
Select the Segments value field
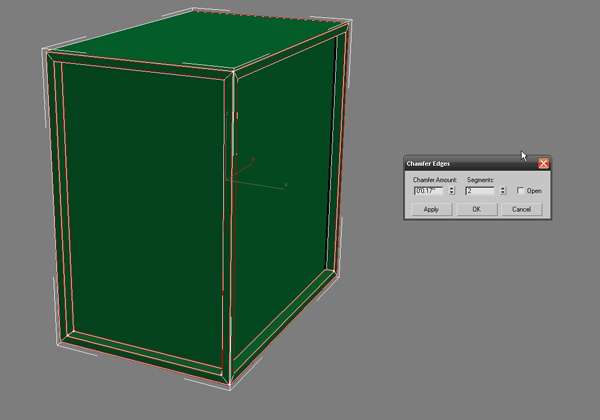(x=480, y=190)
